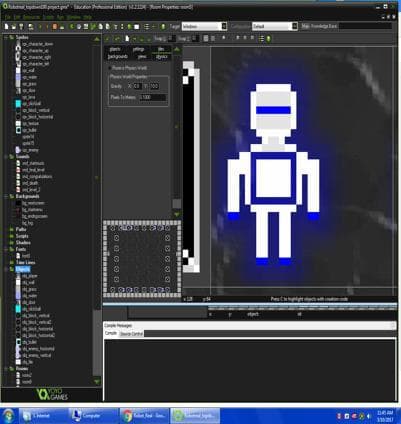Select obj_enemy_horizontal object in the tree
This screenshot has width=401, height=424.
click(38, 349)
